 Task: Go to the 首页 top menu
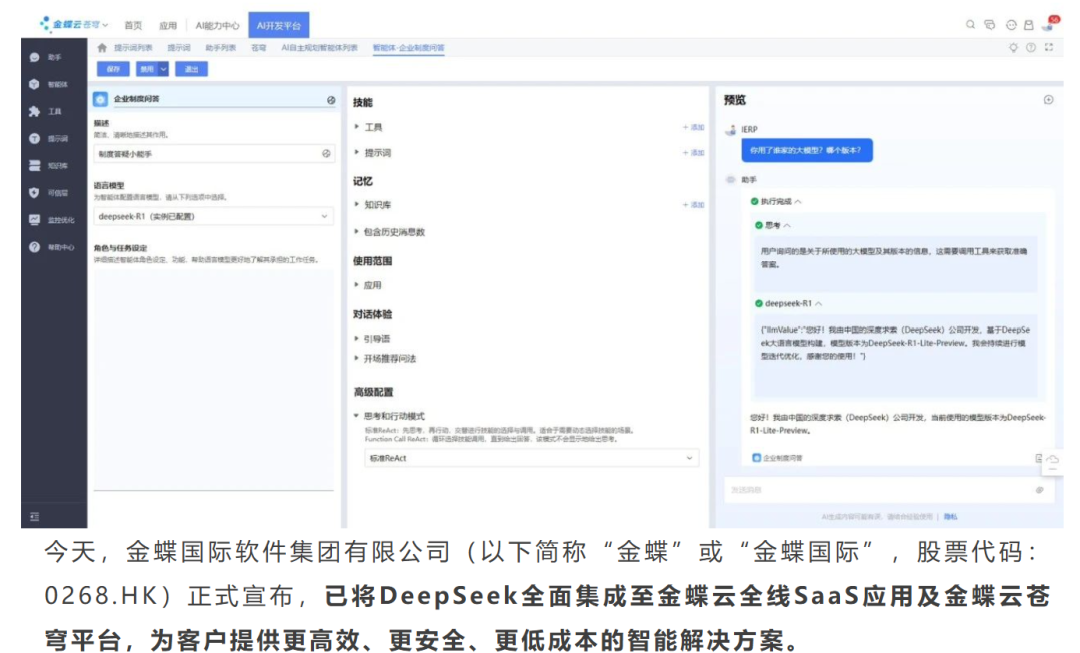click(x=133, y=25)
